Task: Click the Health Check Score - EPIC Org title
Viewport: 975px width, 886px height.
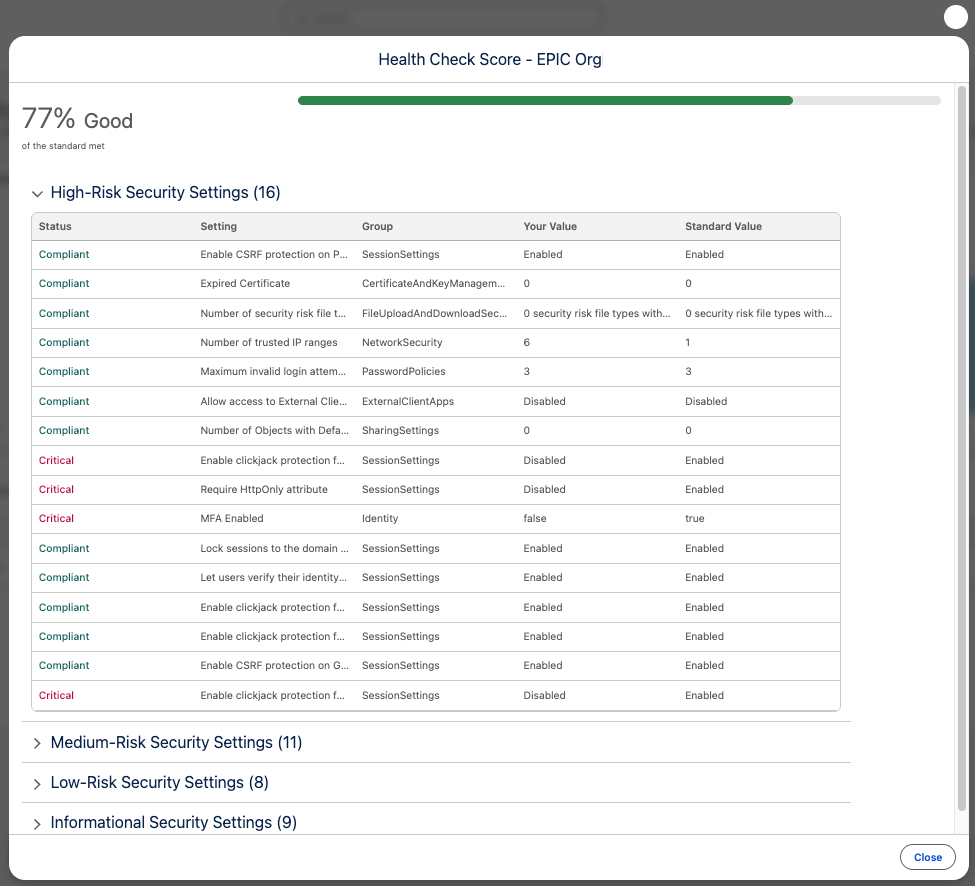Action: (x=489, y=59)
